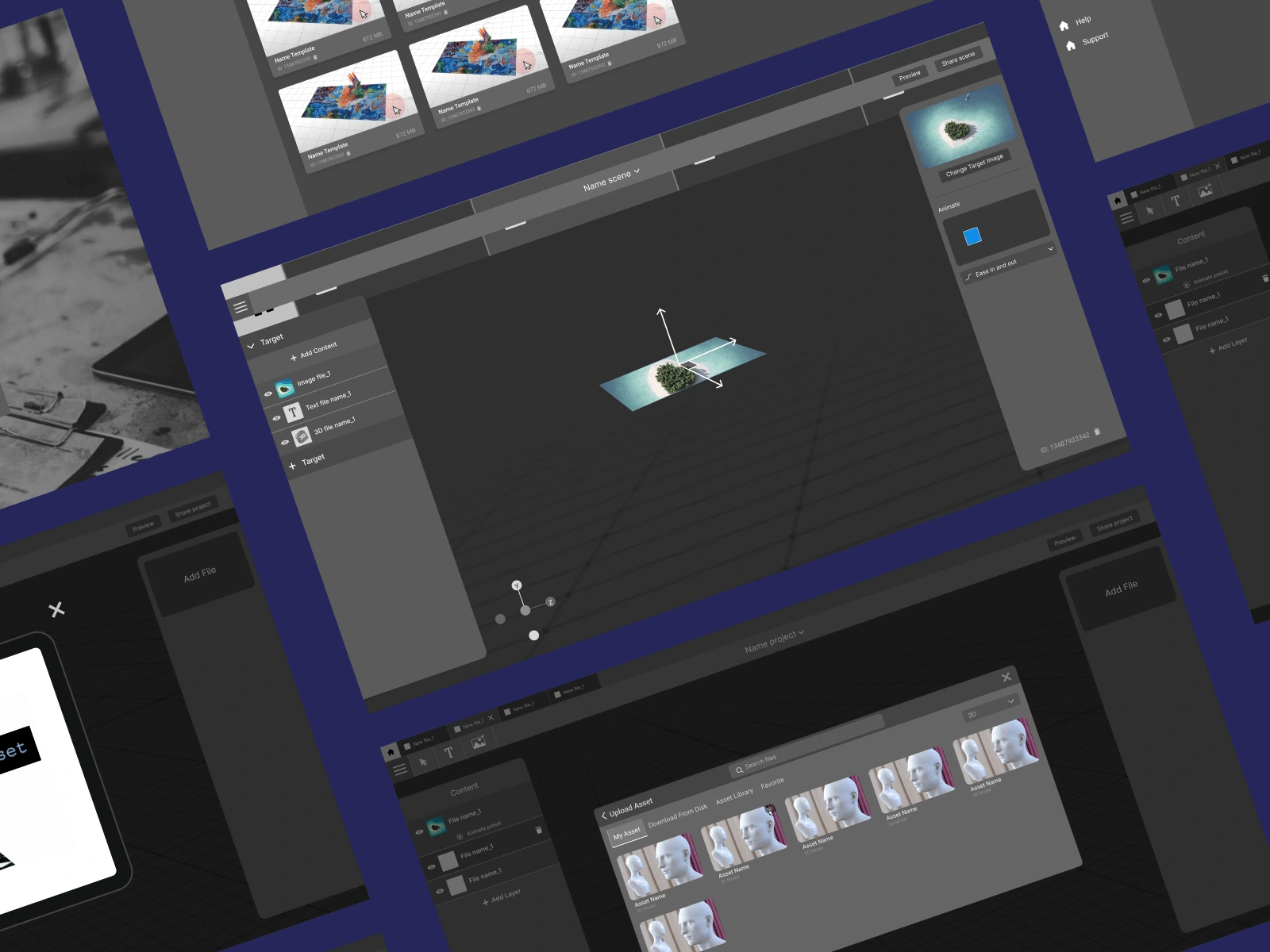Select the 3D cube icon of 3D file name_1
This screenshot has height=952, width=1270.
point(302,436)
